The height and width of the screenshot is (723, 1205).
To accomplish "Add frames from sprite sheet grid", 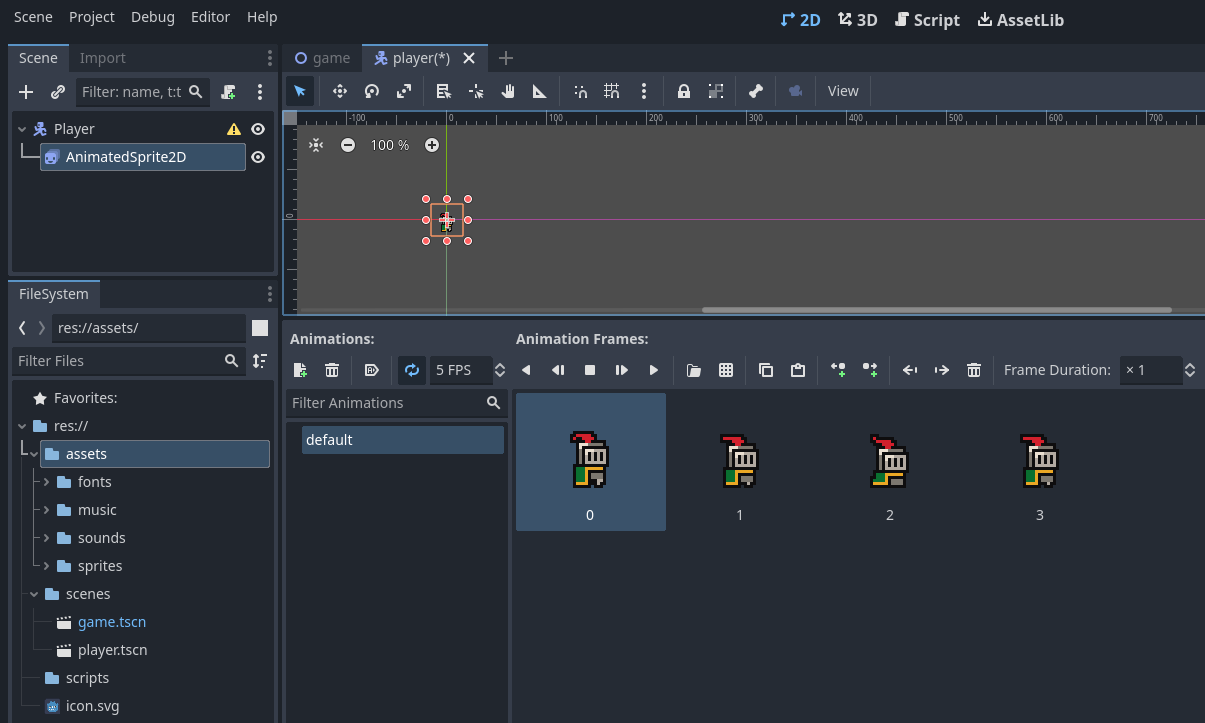I will 726,370.
